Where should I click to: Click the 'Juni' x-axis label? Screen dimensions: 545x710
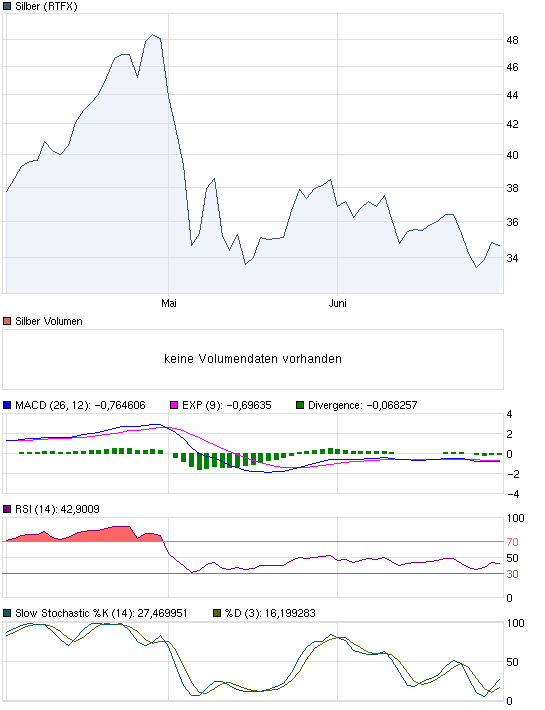pos(338,303)
